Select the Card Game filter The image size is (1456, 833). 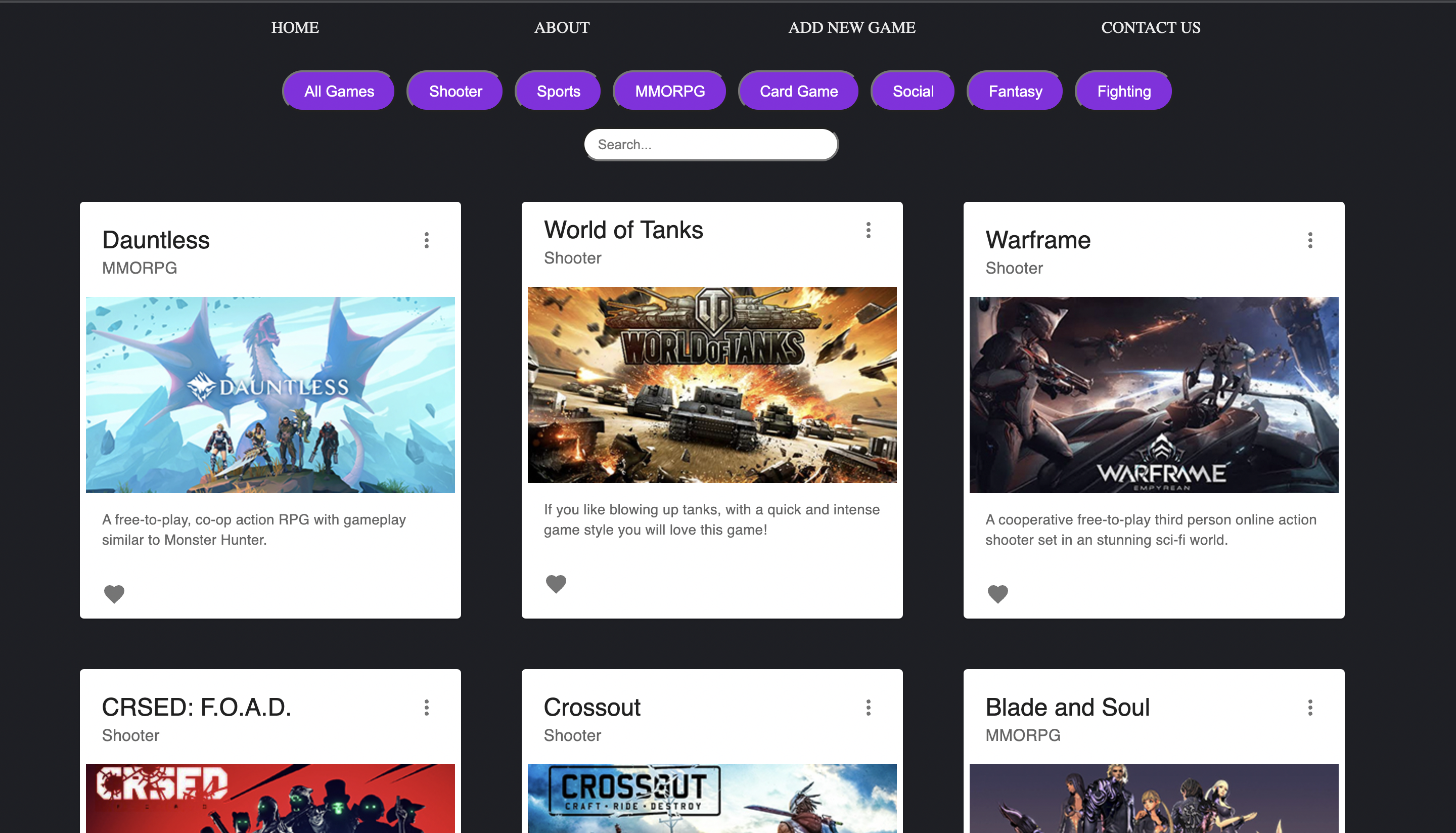(798, 91)
